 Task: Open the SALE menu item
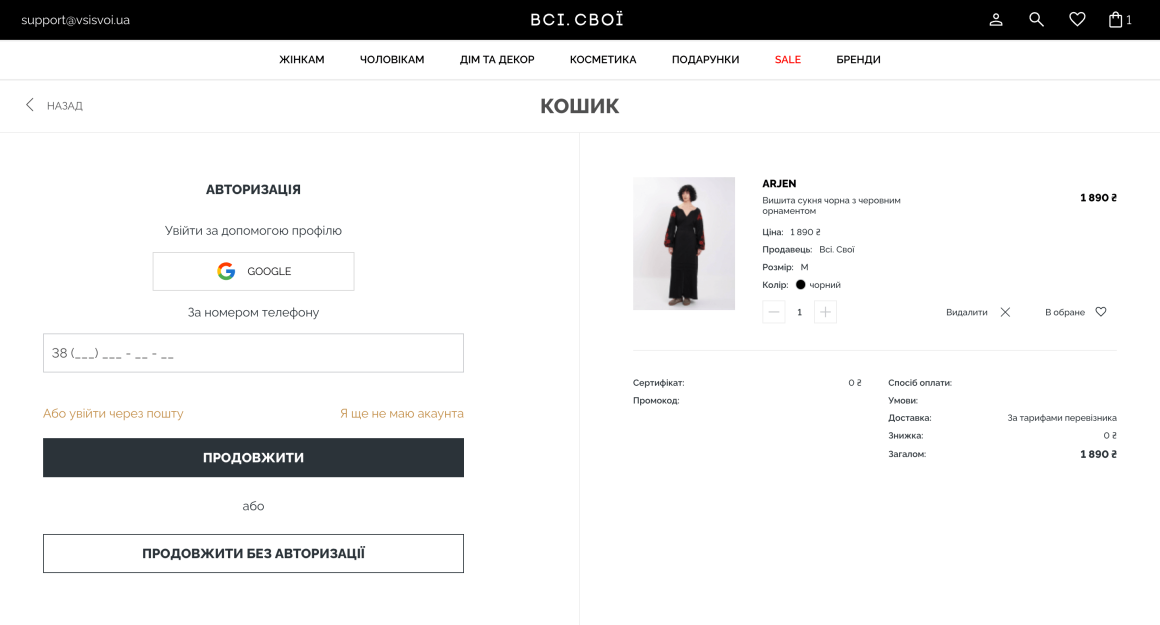point(788,60)
